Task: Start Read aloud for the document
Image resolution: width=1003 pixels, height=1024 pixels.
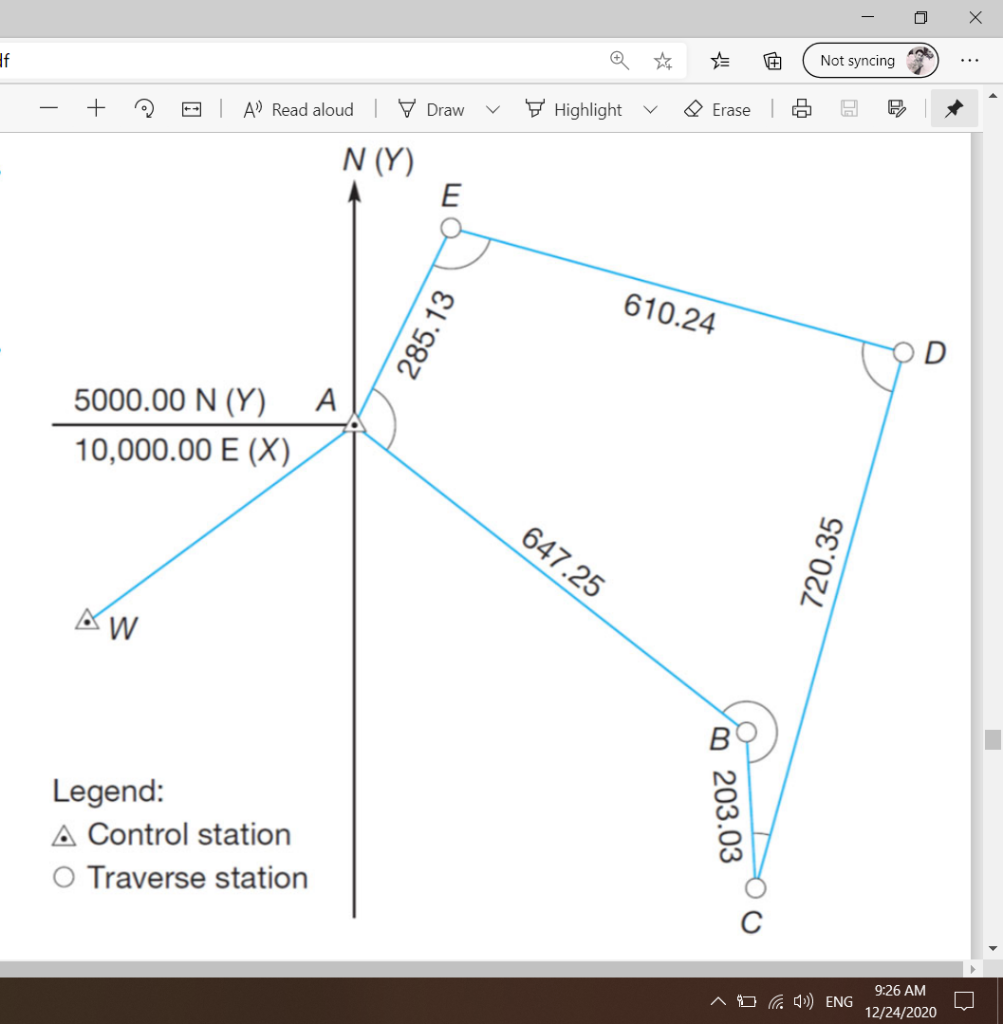Action: [x=297, y=109]
